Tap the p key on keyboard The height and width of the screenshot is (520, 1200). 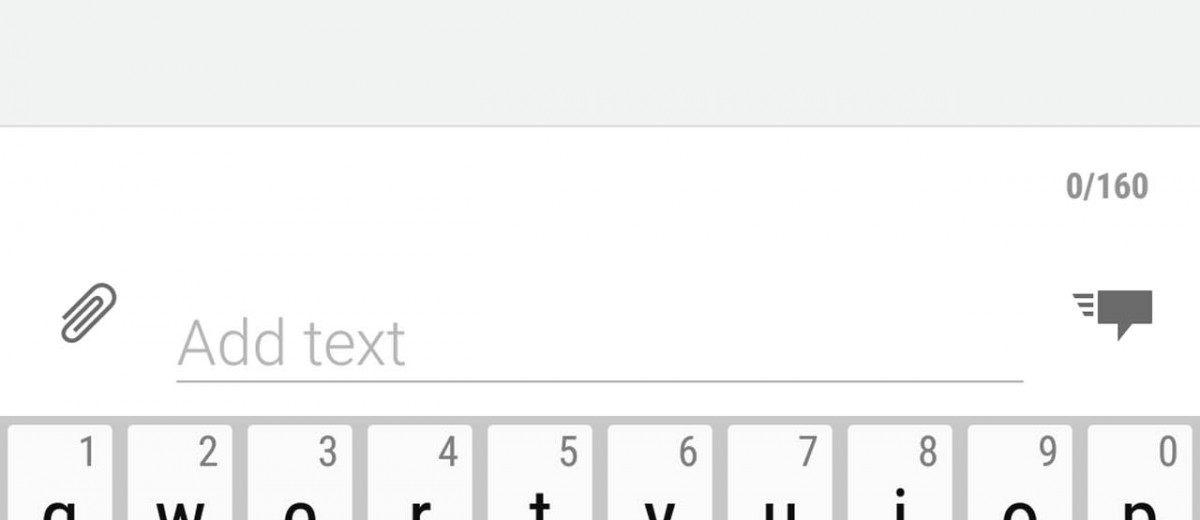pyautogui.click(x=1140, y=473)
